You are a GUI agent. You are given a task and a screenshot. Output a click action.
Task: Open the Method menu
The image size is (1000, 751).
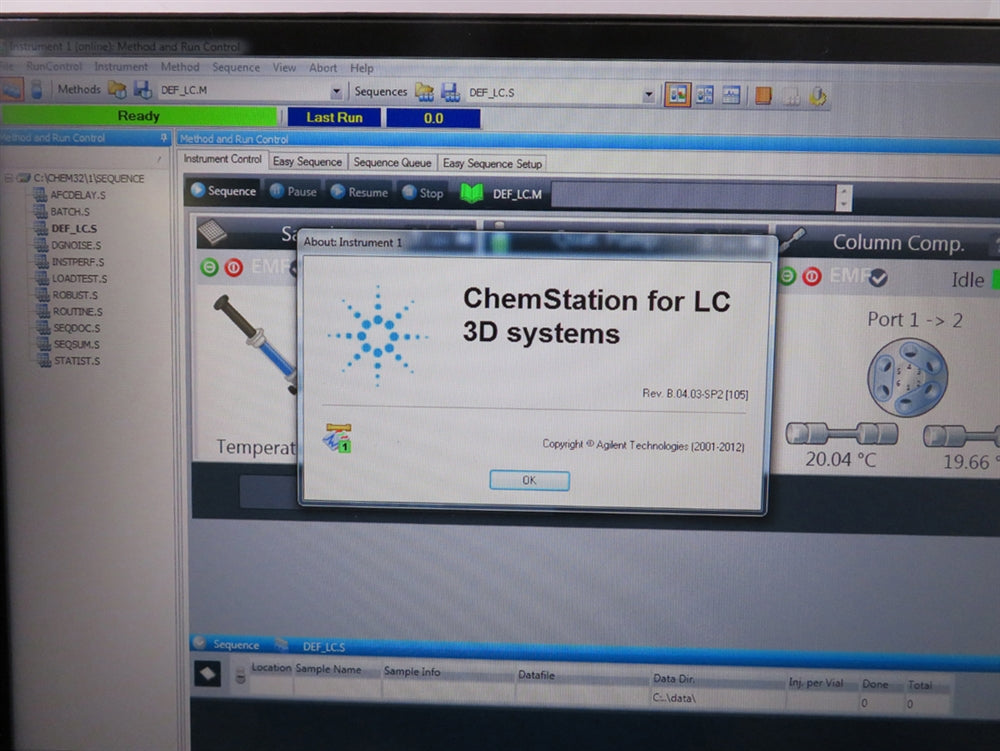[x=180, y=66]
